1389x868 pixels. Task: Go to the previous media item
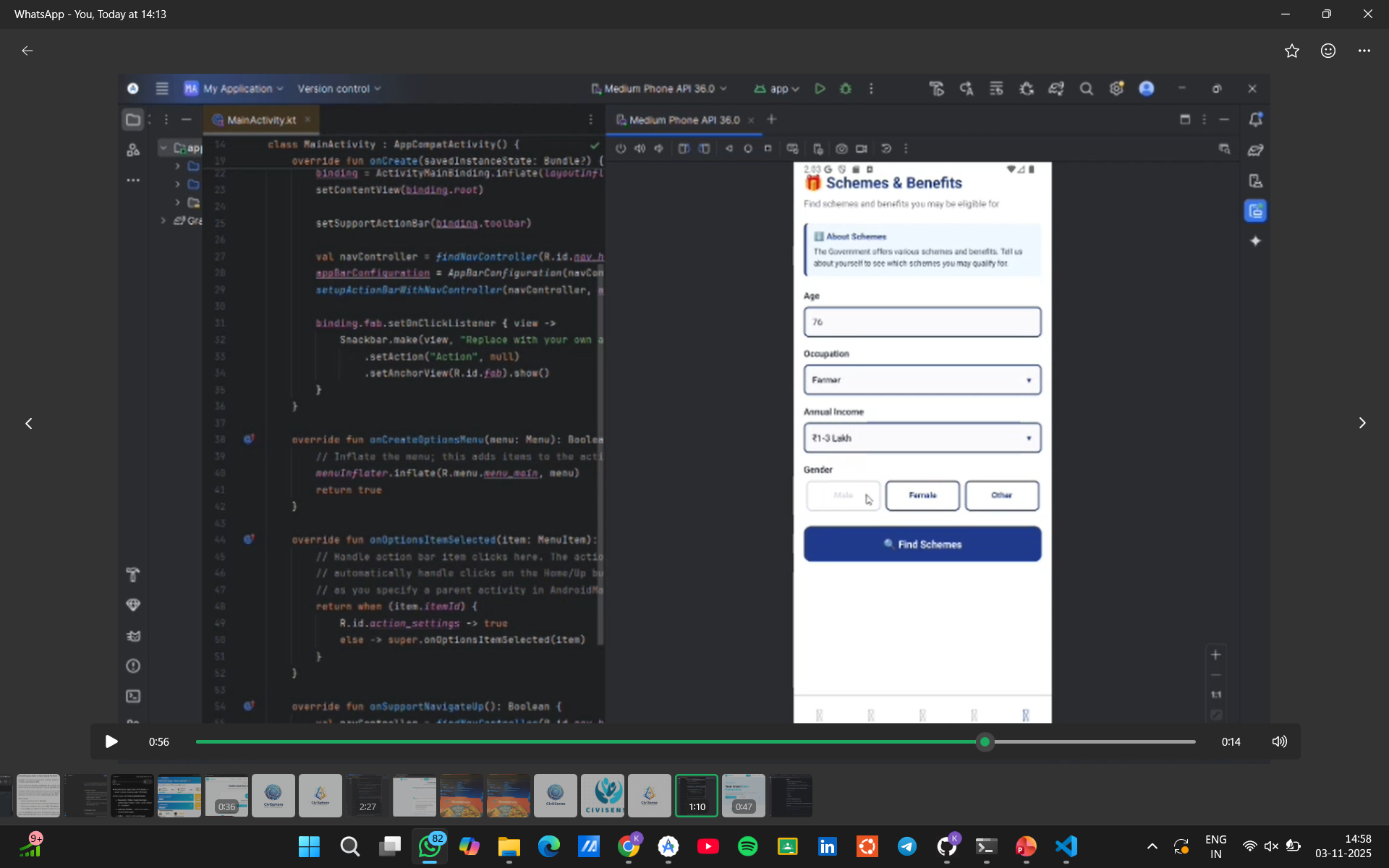tap(29, 423)
